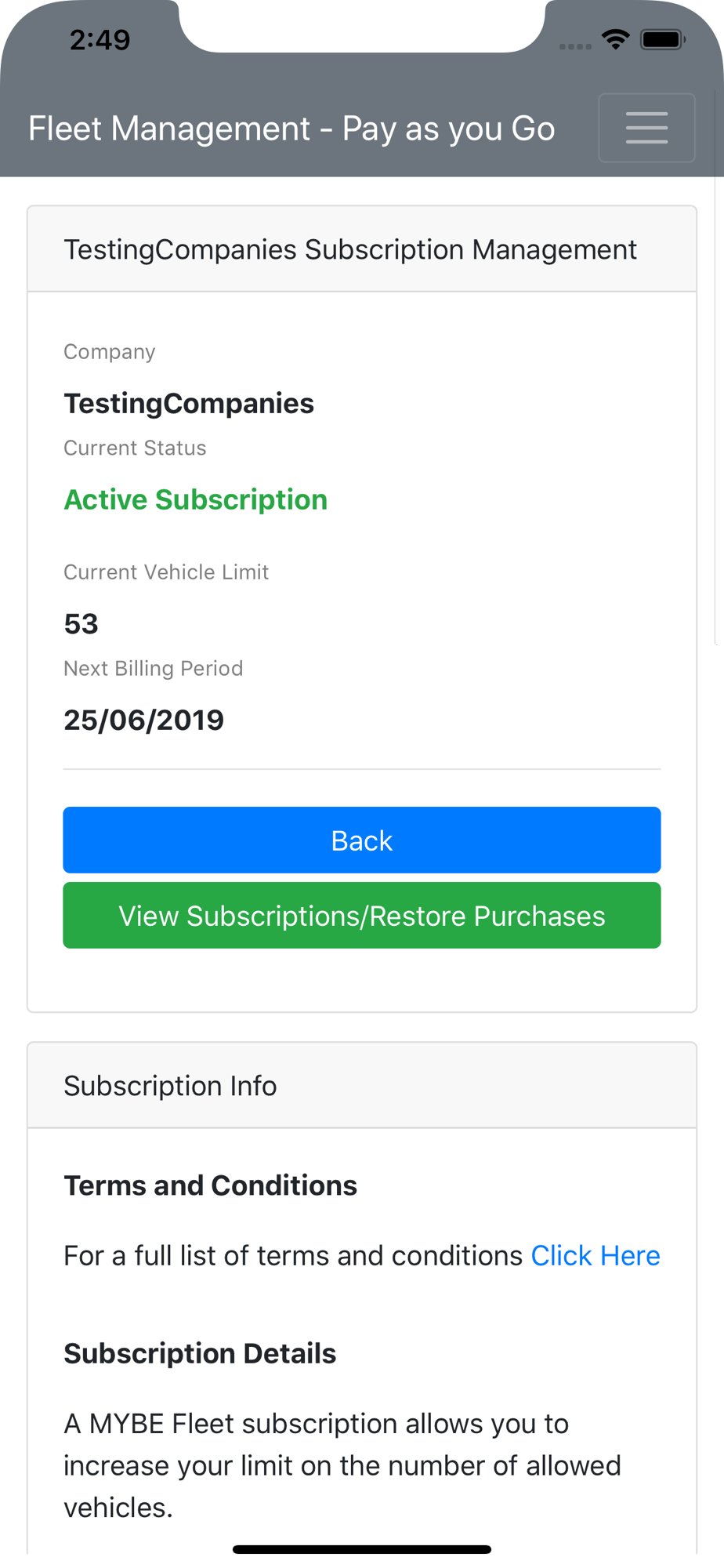Tap the battery indicator icon
Screen dimensions: 724x1568
(x=663, y=39)
